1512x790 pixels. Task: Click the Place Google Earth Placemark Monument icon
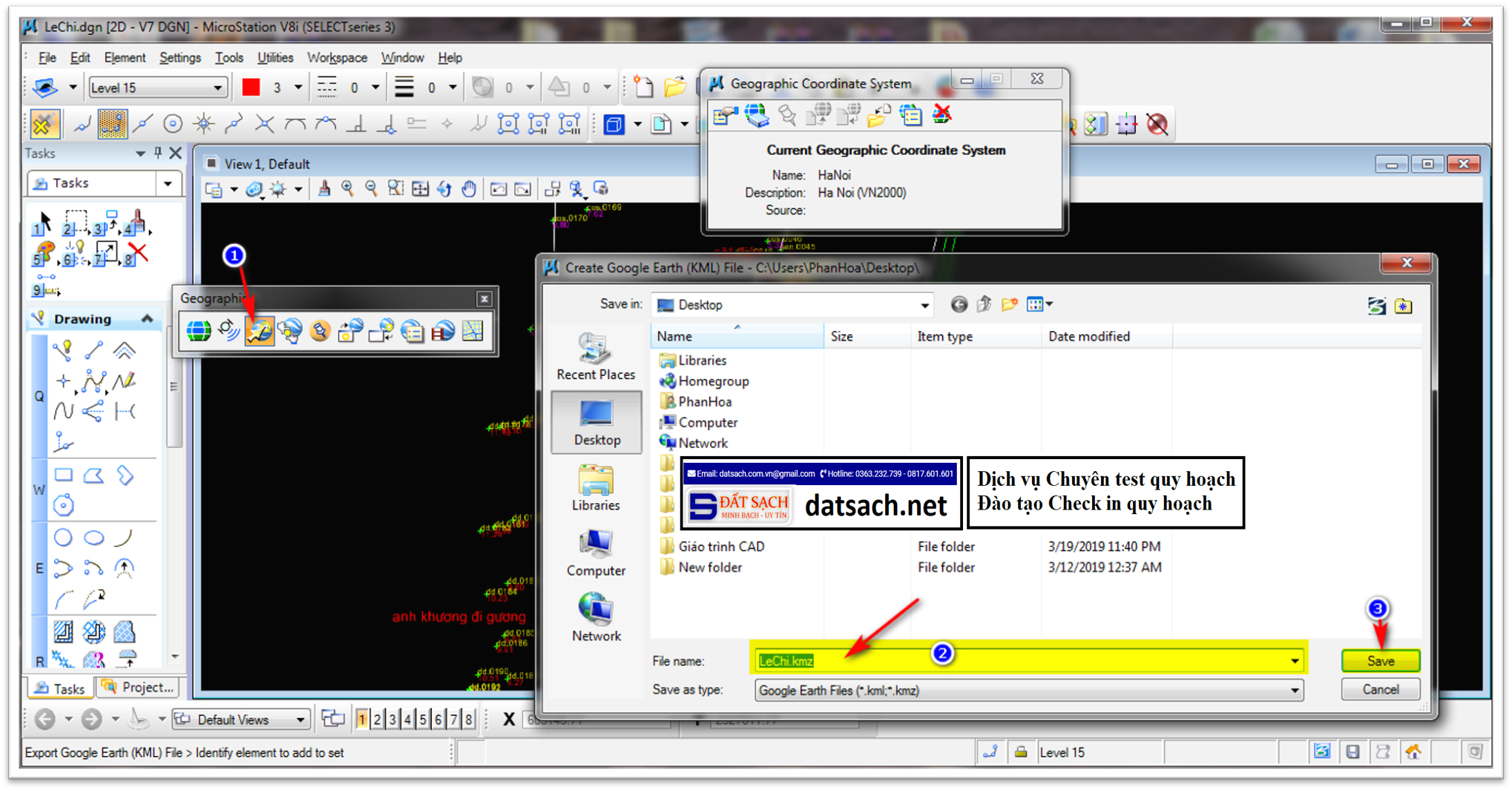[x=319, y=331]
